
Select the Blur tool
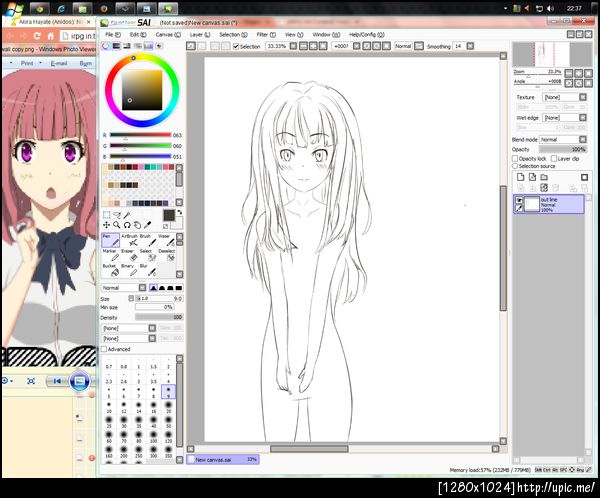click(x=148, y=270)
